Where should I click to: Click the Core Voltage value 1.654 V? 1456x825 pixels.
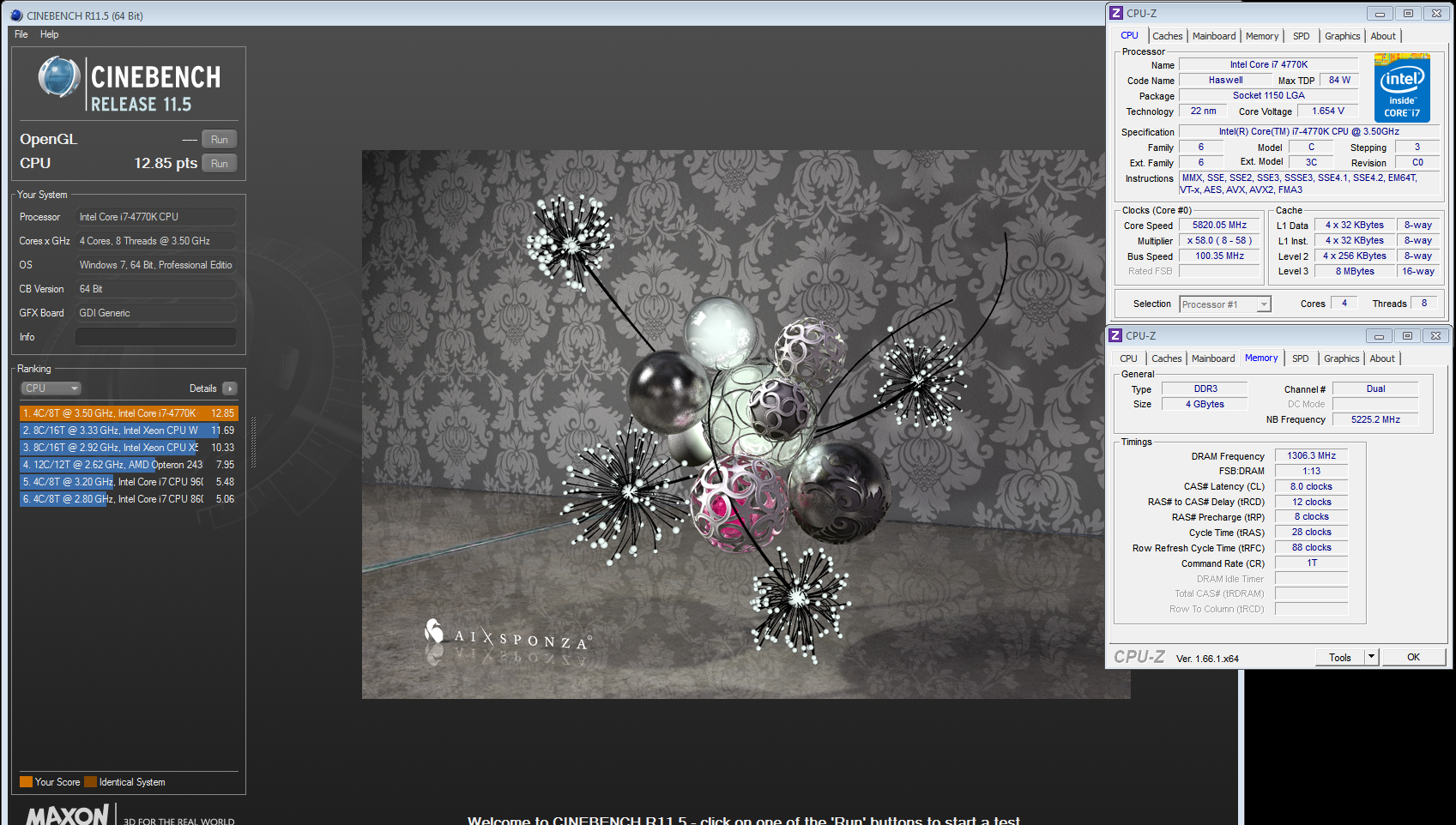[x=1327, y=111]
